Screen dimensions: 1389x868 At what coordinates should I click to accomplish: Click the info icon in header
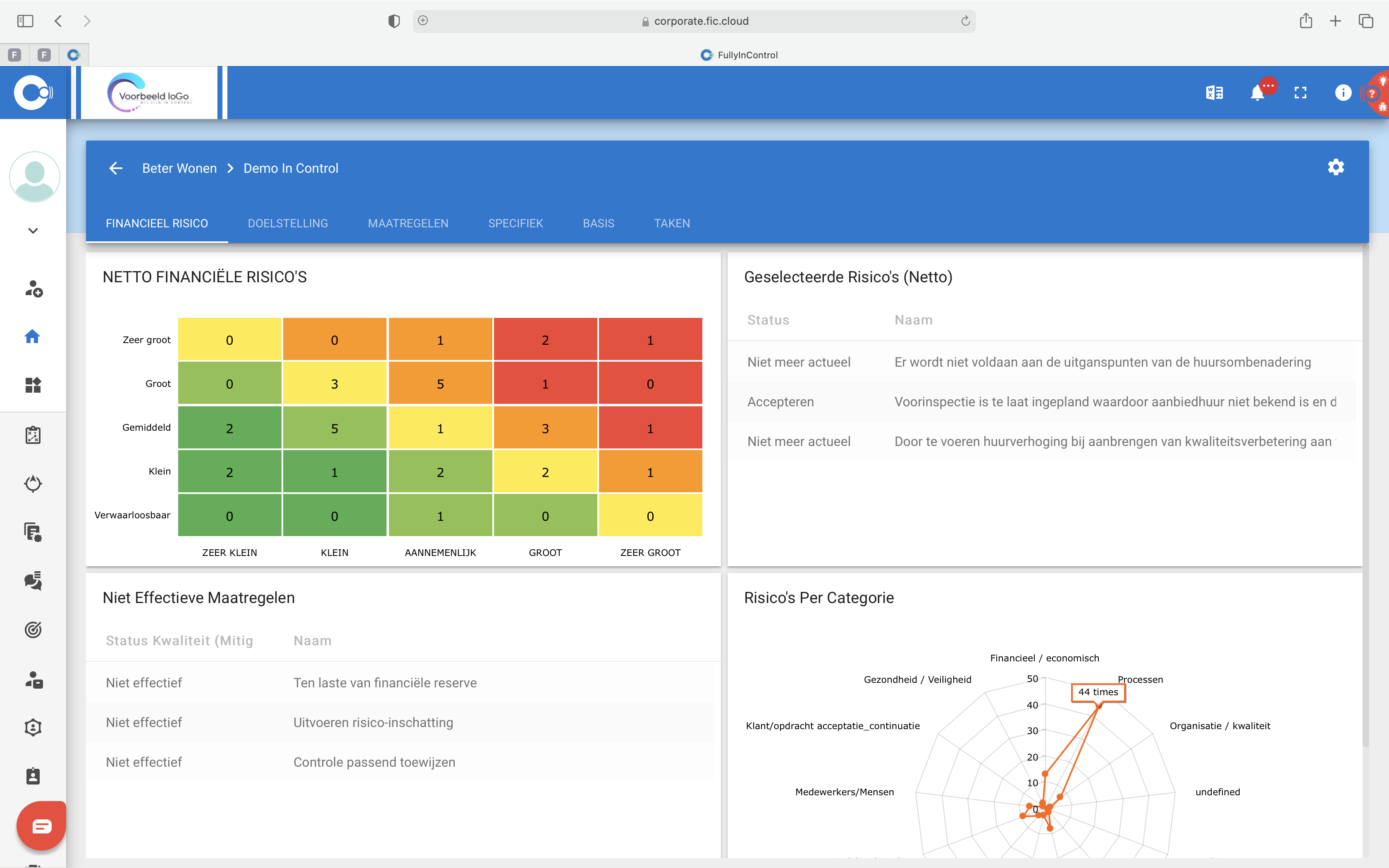tap(1343, 93)
